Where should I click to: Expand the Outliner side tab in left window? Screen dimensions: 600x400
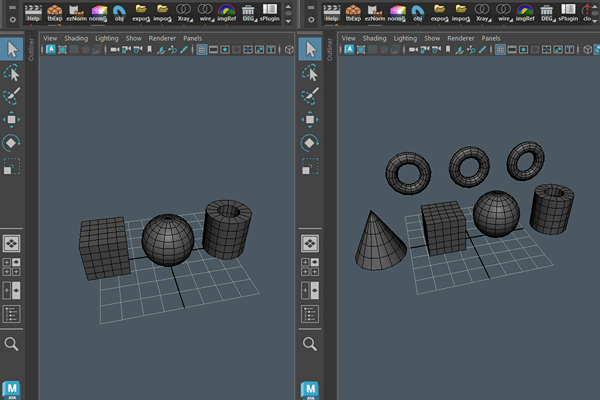(31, 52)
